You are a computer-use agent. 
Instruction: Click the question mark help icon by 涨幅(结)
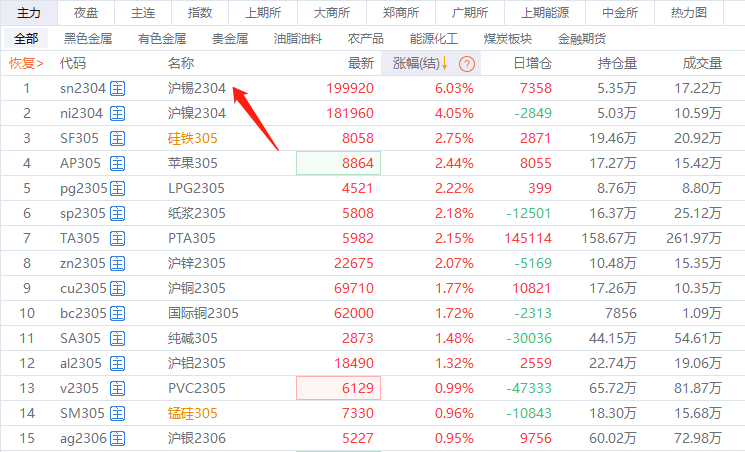(466, 63)
